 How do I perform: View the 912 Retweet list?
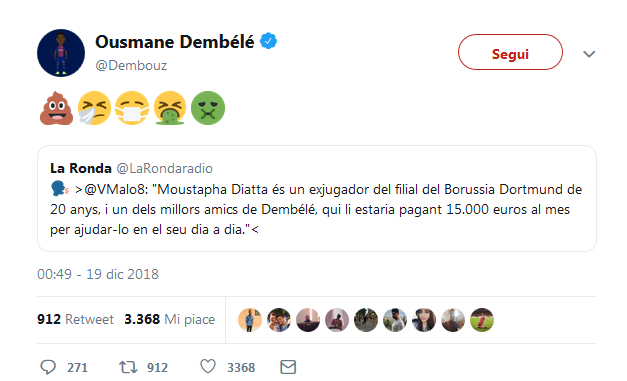(x=75, y=319)
